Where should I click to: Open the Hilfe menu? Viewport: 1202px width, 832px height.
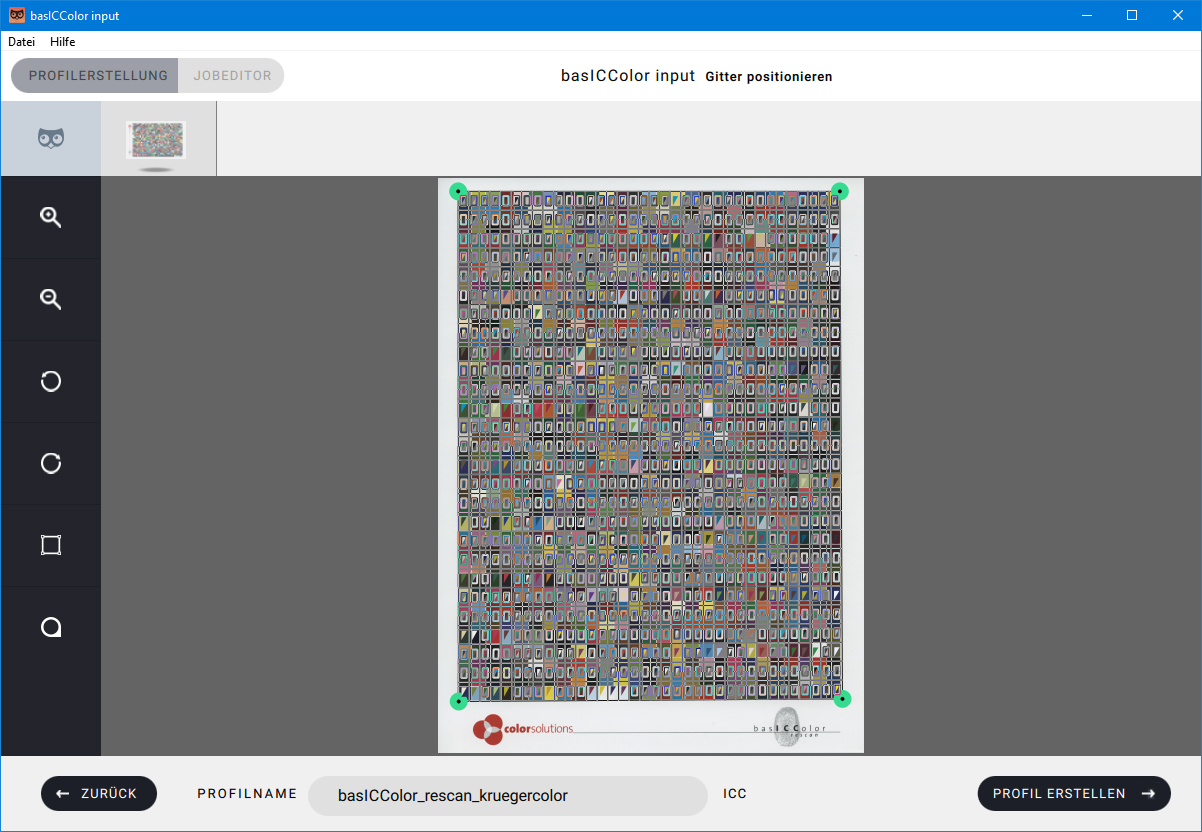pos(63,42)
